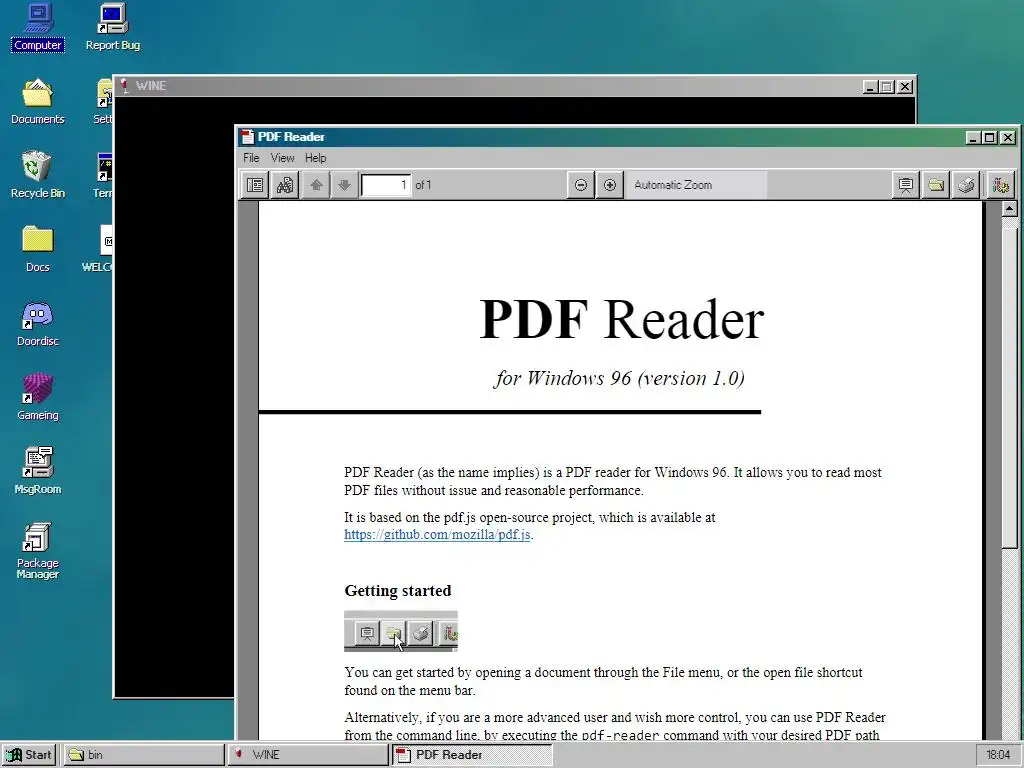1024x768 pixels.
Task: Click PDF Reader taskbar button
Action: (x=472, y=755)
